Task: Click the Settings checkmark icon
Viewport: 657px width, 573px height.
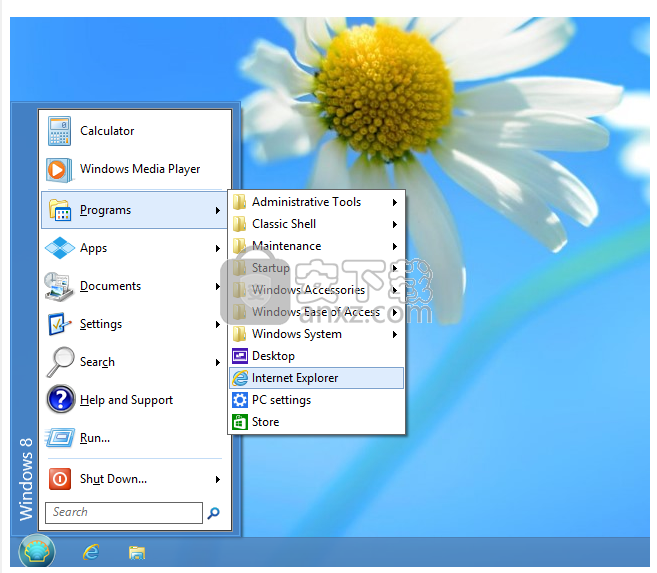Action: click(x=59, y=324)
